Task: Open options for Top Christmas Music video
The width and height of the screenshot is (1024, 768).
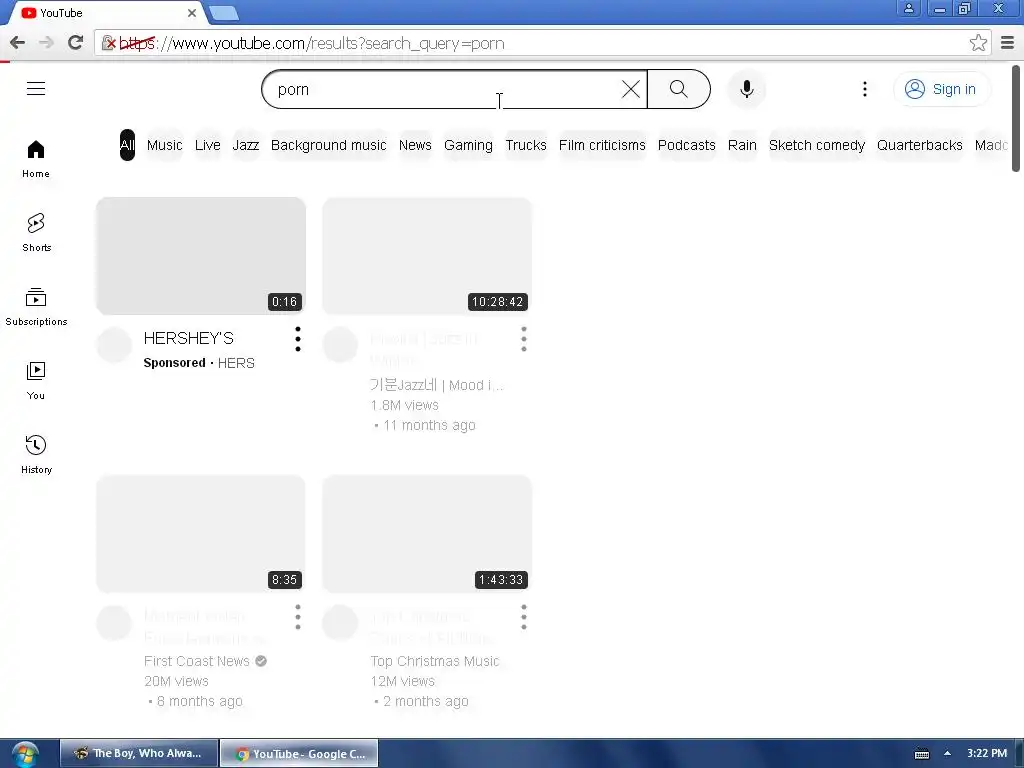Action: click(x=524, y=617)
